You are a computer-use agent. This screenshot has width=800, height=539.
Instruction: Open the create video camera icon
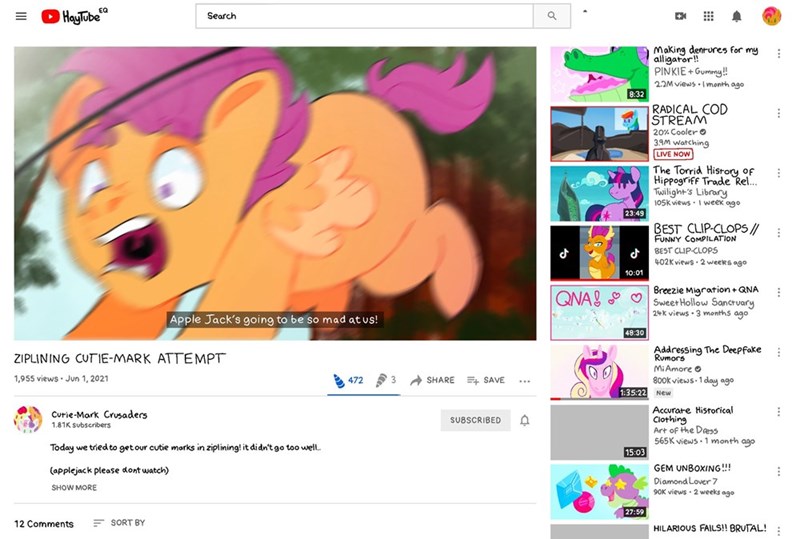(681, 16)
